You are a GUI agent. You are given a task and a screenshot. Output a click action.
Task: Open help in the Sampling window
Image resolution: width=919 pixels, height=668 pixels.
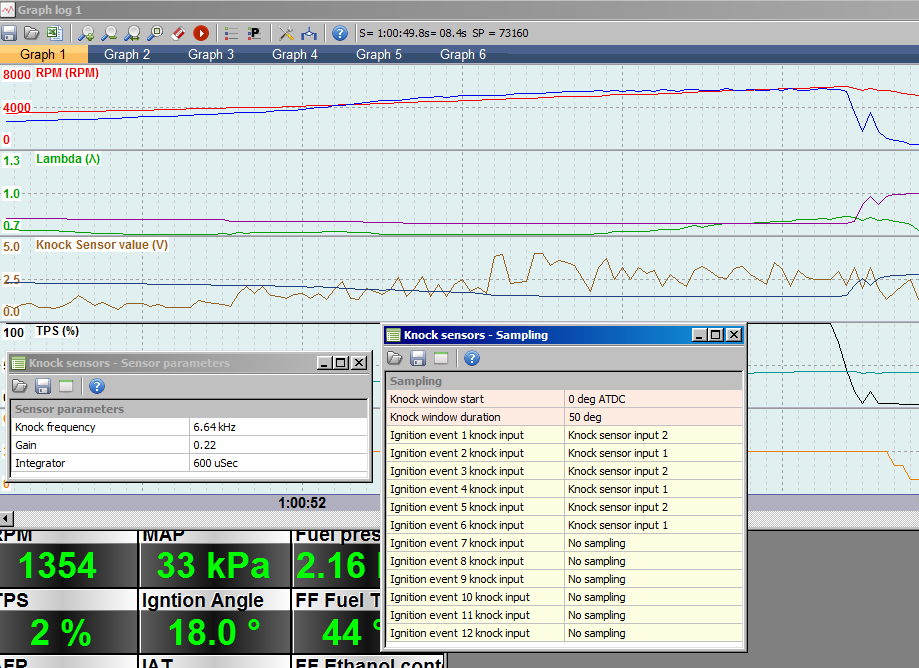tap(472, 358)
